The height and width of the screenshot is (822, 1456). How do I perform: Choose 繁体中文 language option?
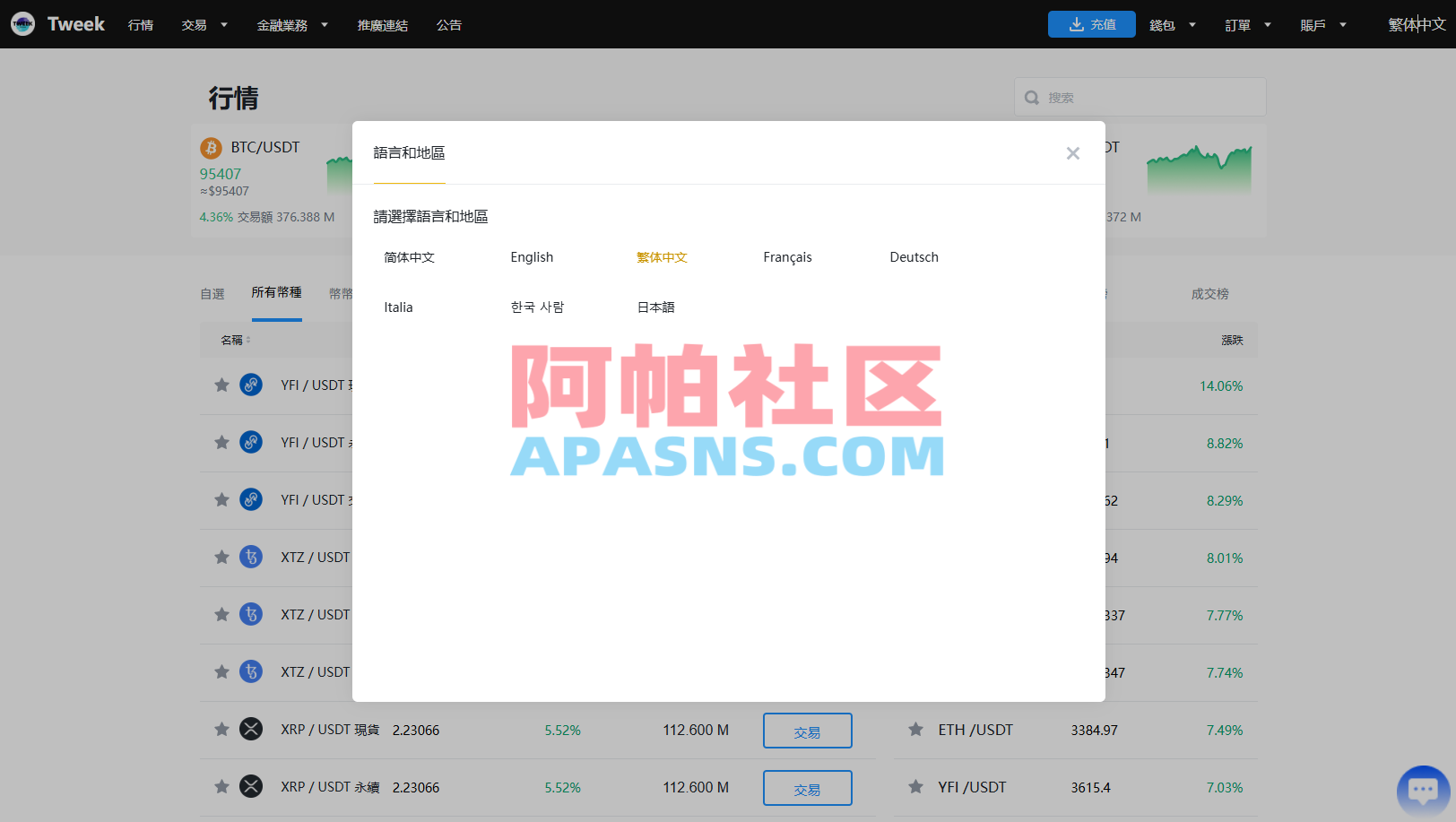(x=662, y=257)
